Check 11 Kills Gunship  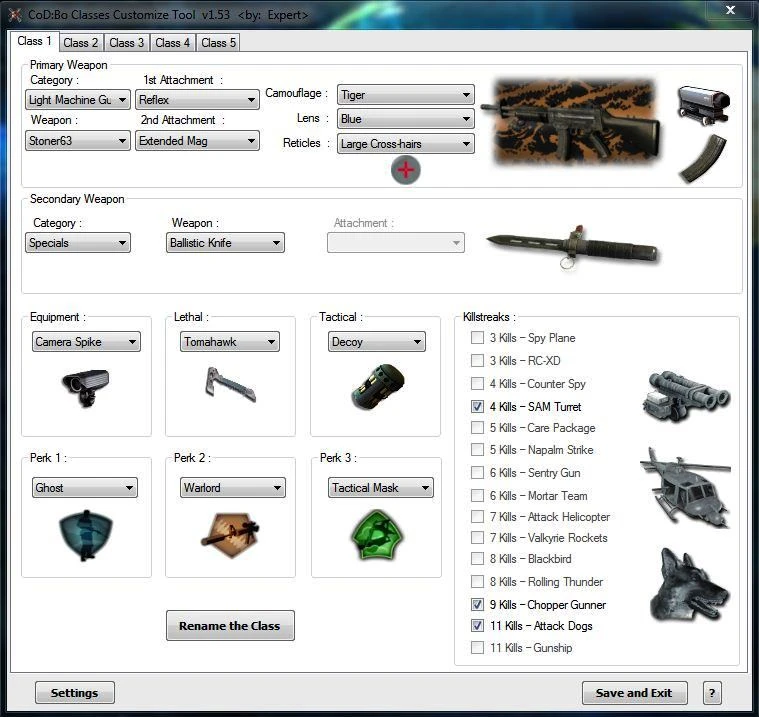(x=477, y=647)
